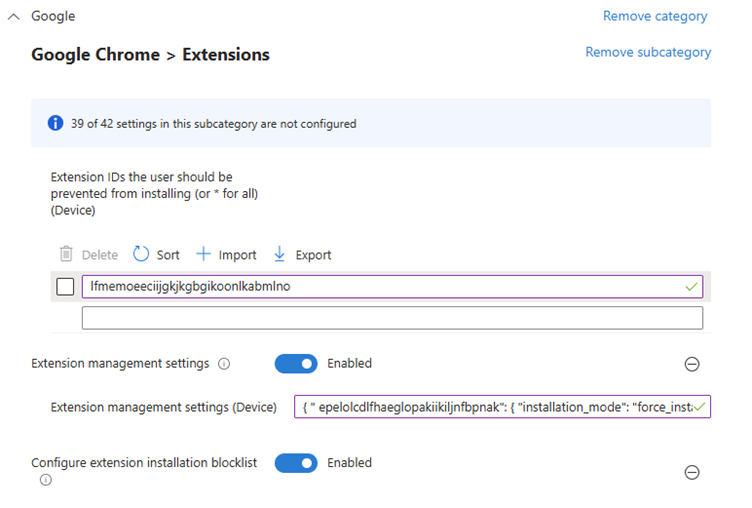The image size is (752, 508).
Task: Click the Delete label in the toolbar
Action: click(x=100, y=255)
